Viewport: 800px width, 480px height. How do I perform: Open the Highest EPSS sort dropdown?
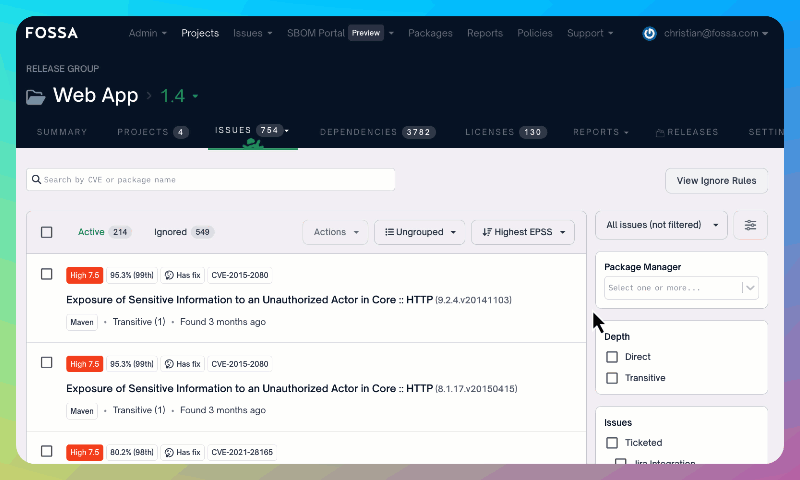523,232
